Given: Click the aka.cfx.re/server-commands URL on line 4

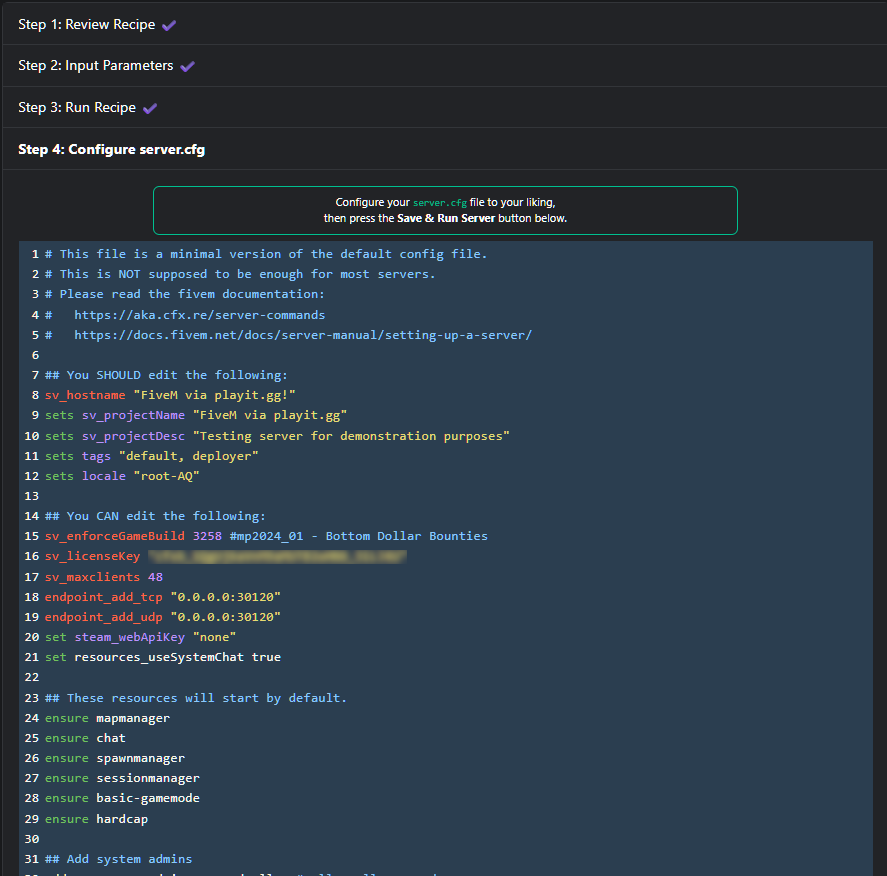Looking at the screenshot, I should (200, 315).
